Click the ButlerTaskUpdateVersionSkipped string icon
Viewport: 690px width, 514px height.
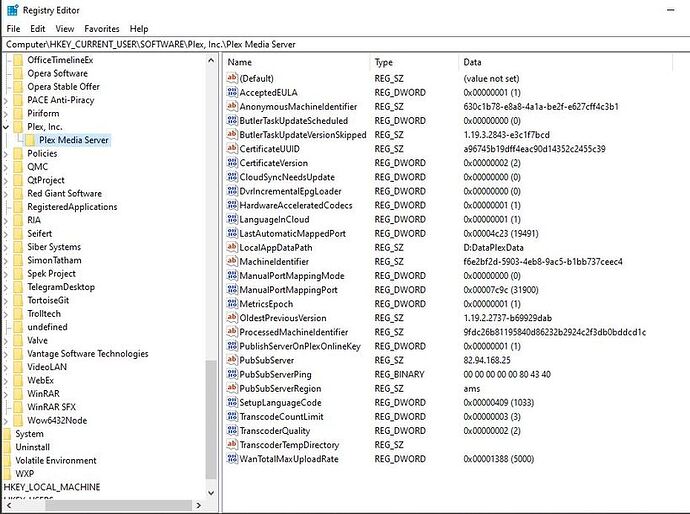232,135
